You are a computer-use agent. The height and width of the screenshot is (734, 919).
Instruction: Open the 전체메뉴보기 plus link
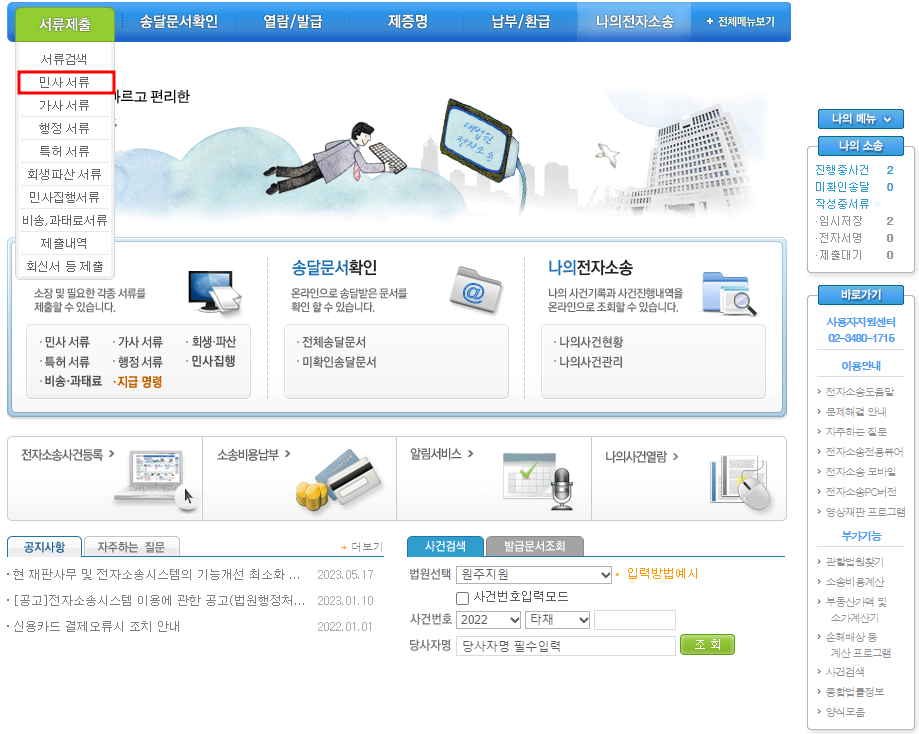(740, 22)
